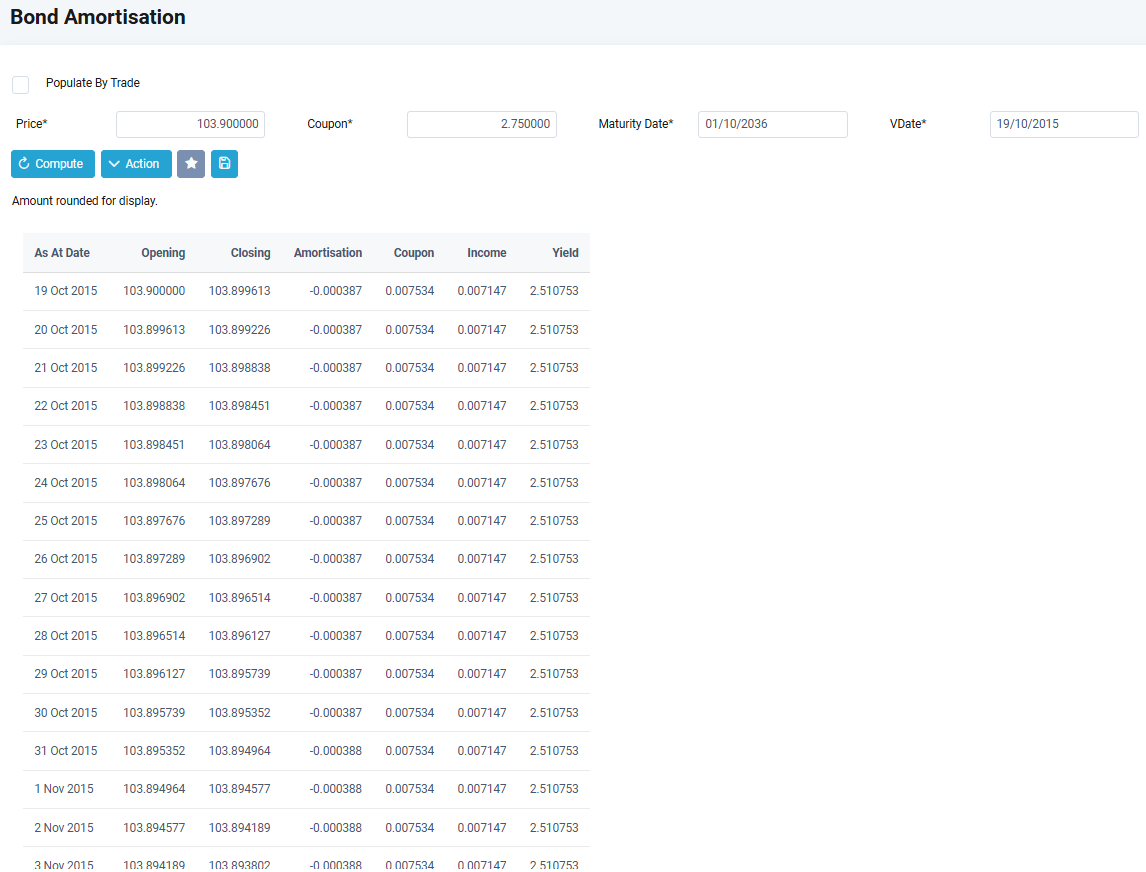Click the Opening column header
This screenshot has width=1146, height=872.
163,253
